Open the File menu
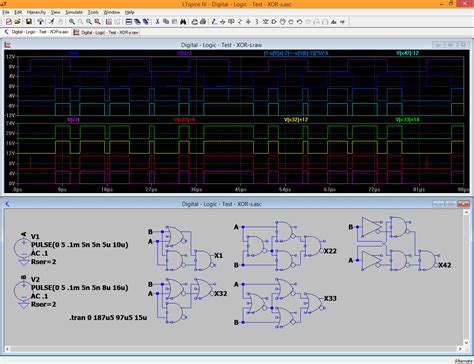Viewport: 474px width, 364px height. (6, 12)
